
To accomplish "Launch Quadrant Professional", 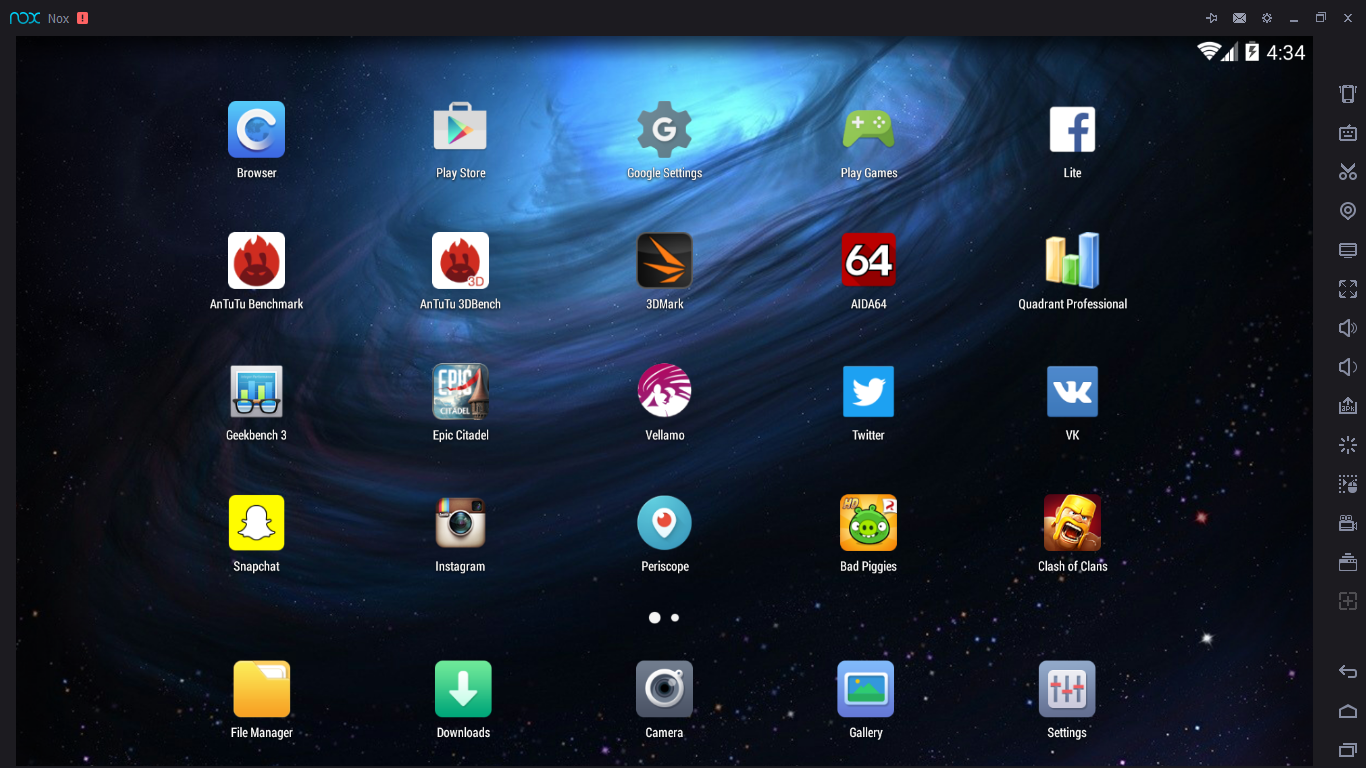I will [x=1072, y=261].
